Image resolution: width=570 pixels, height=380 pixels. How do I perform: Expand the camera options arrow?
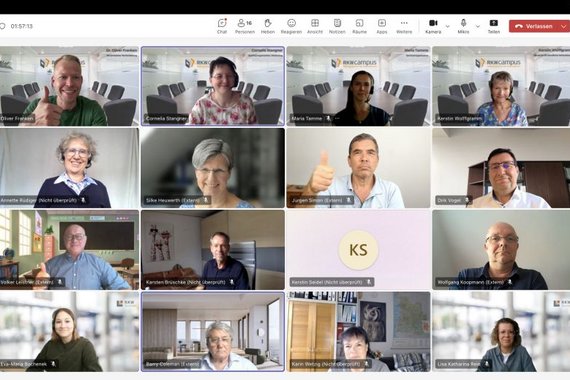[x=447, y=26]
